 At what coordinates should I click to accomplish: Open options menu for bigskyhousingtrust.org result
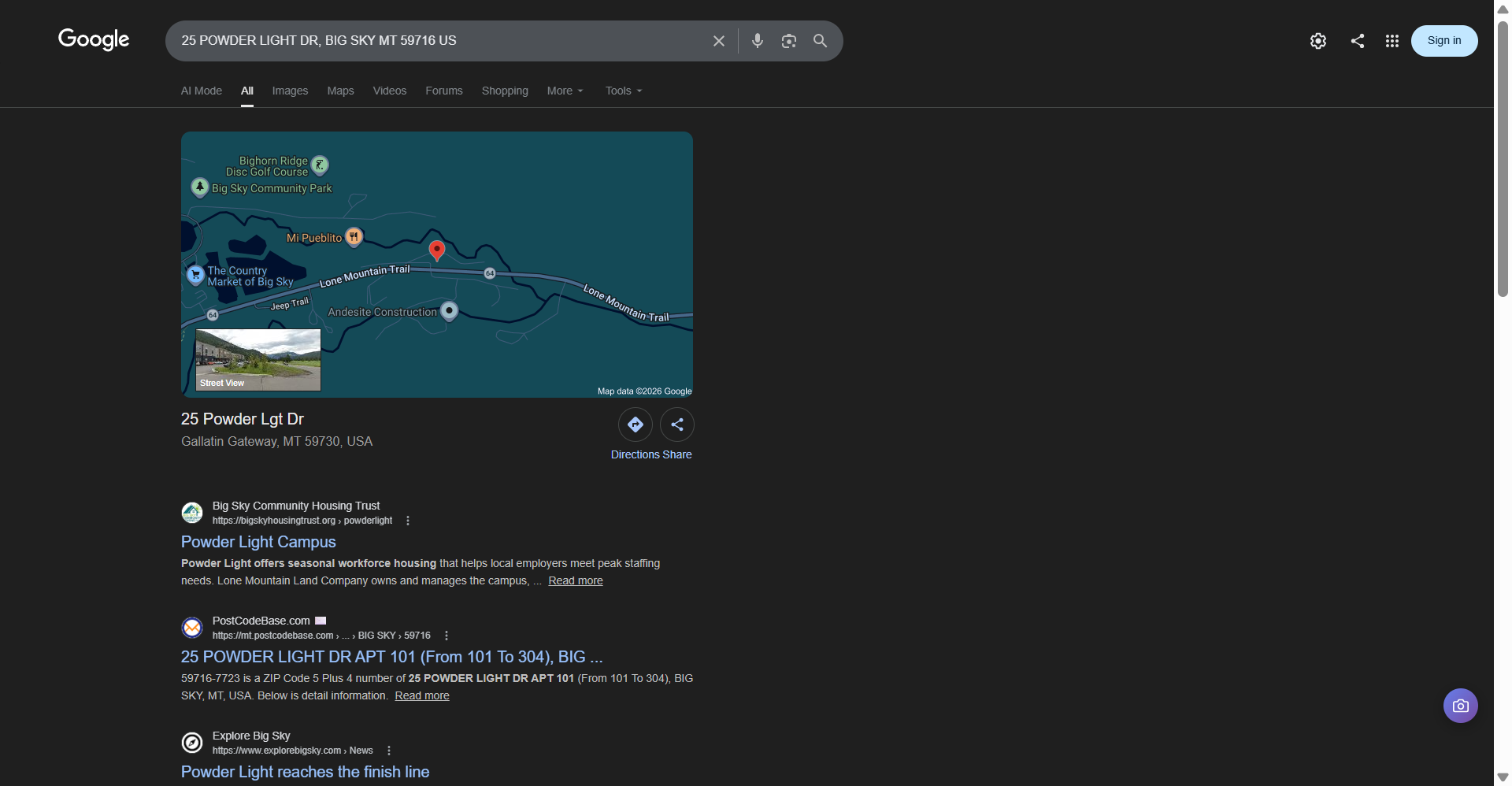click(407, 521)
